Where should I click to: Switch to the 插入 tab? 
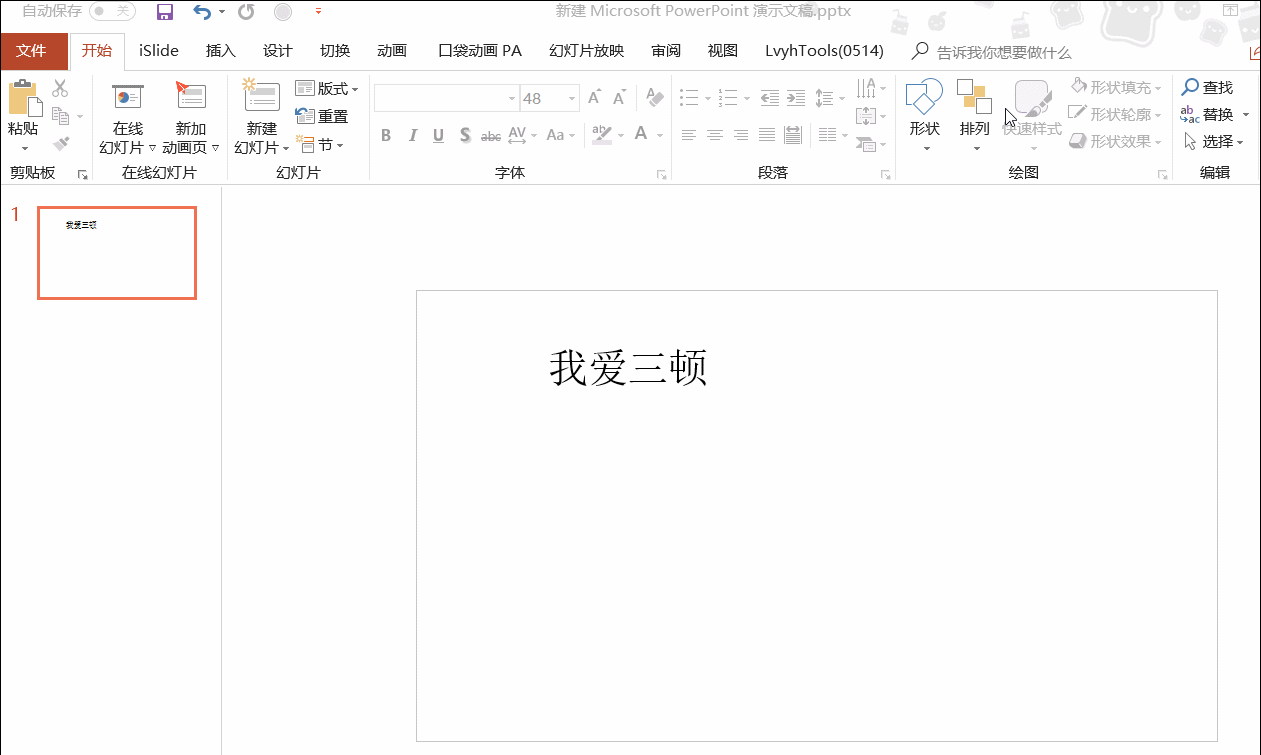tap(220, 51)
